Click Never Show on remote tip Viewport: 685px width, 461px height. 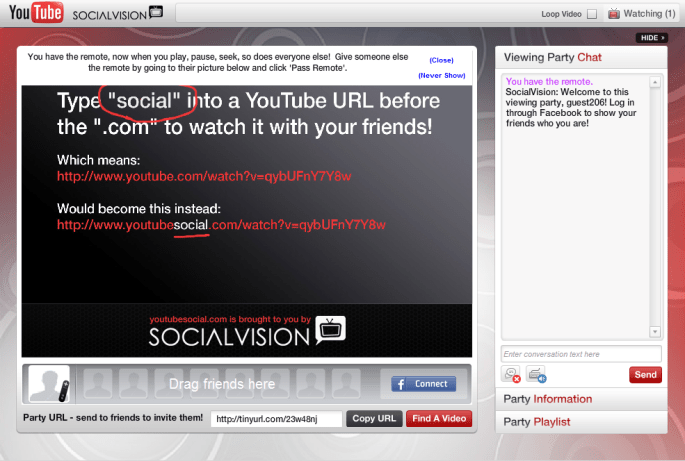(442, 76)
